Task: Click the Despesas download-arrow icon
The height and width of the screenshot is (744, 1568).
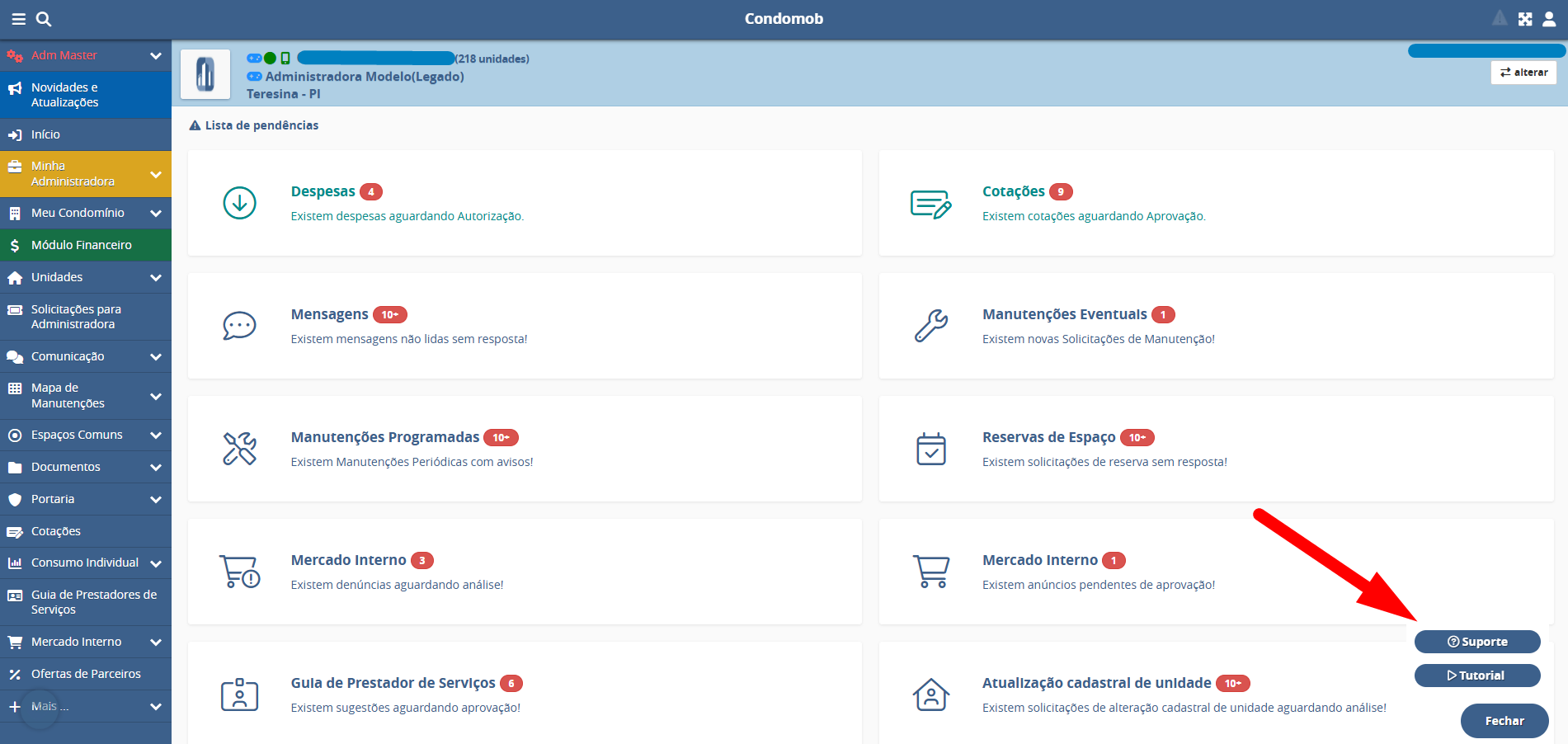Action: [239, 203]
